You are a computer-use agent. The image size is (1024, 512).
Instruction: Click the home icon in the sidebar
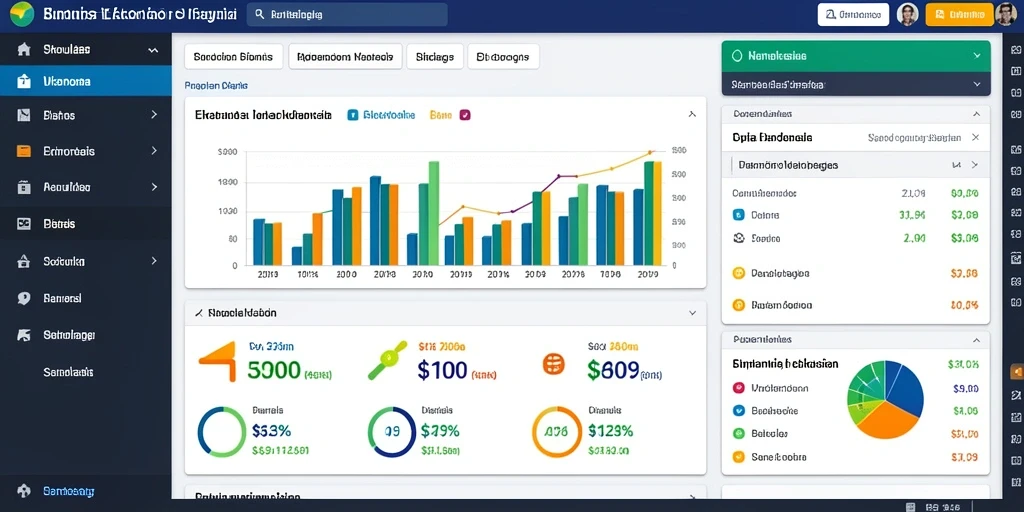click(x=24, y=50)
